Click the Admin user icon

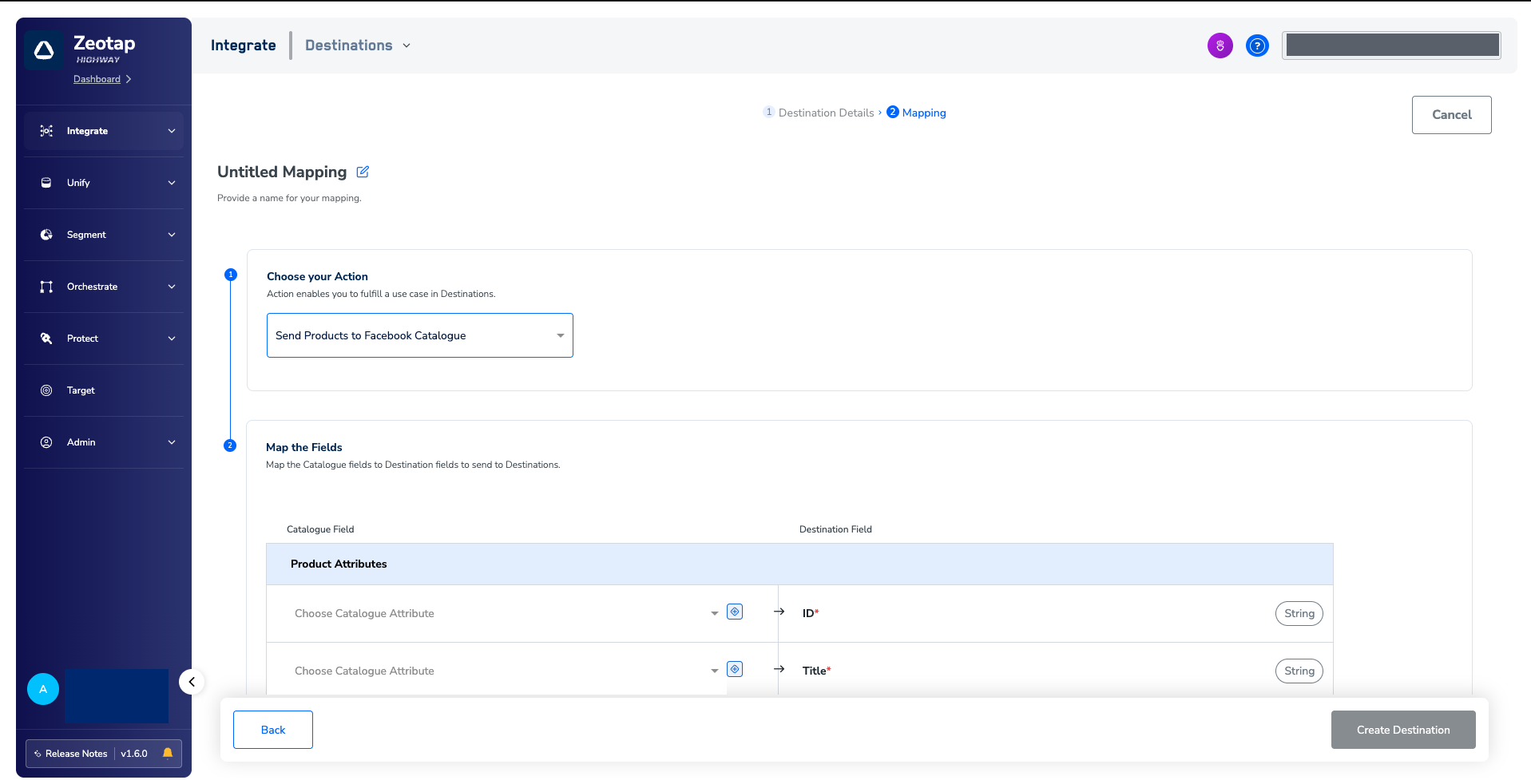point(46,442)
